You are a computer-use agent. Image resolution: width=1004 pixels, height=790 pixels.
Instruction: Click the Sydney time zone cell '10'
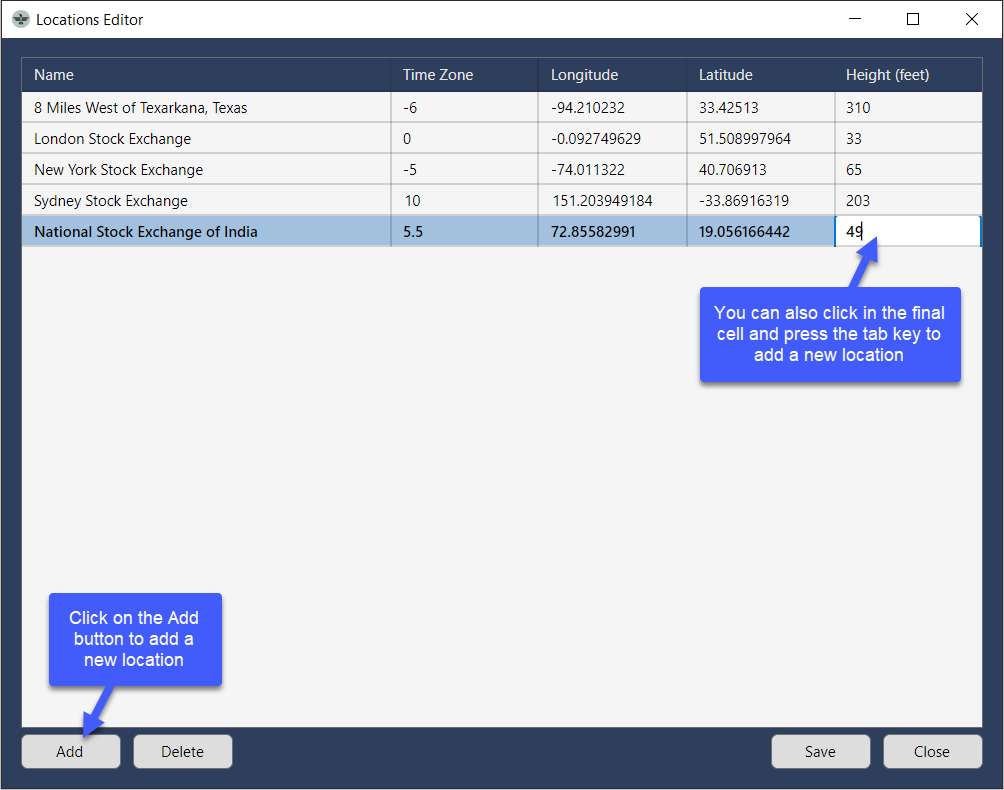(464, 200)
